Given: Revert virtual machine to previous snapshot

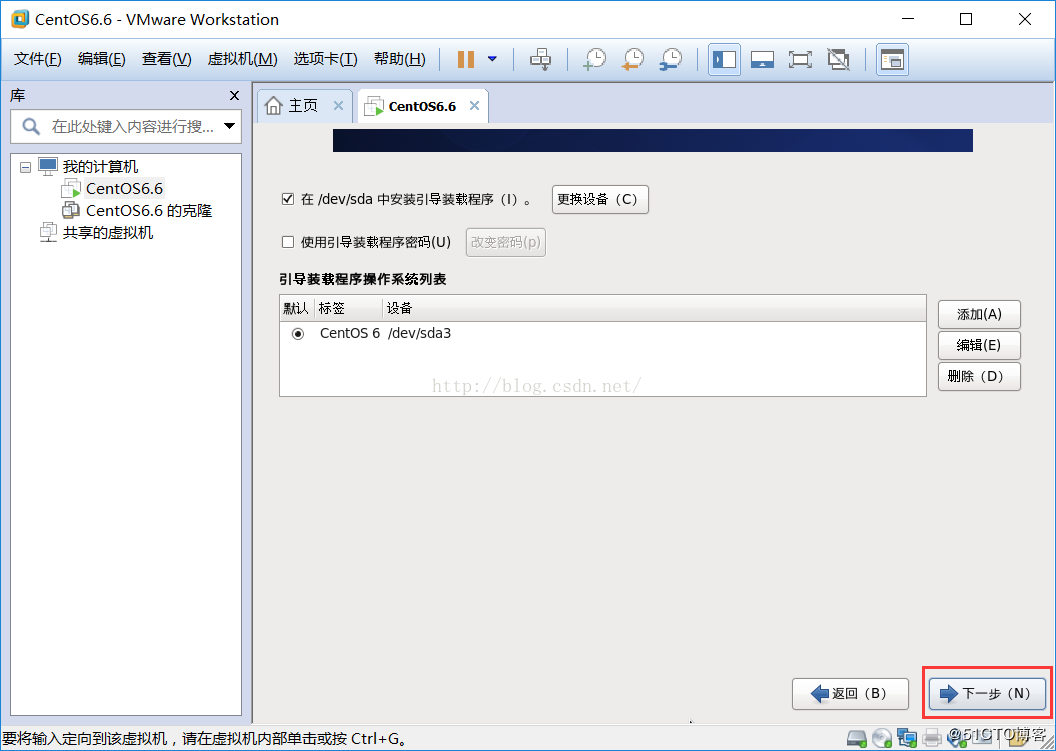Looking at the screenshot, I should [x=632, y=59].
